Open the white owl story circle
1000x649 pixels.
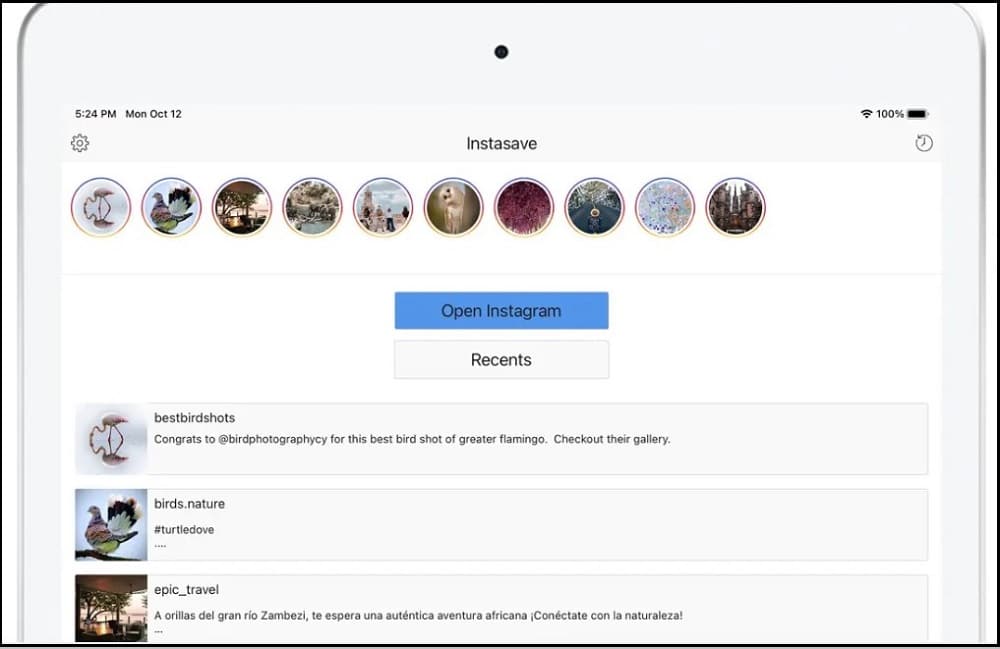point(453,207)
